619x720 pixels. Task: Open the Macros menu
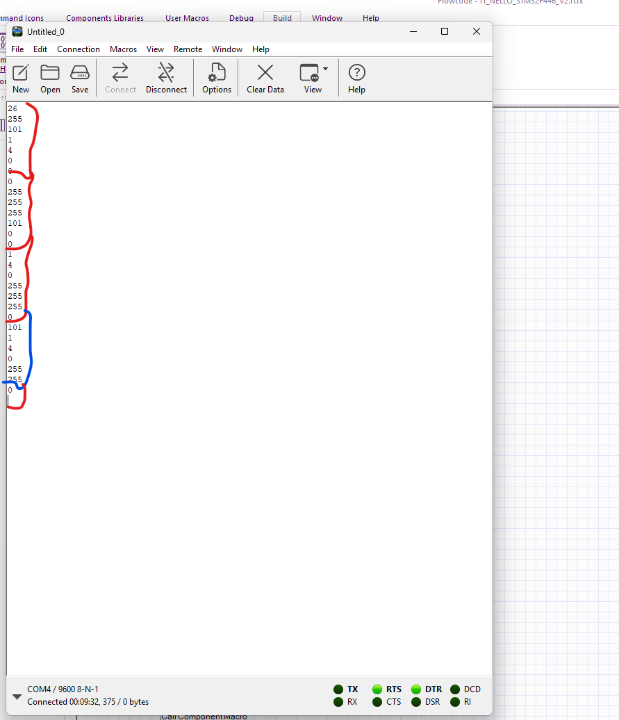pos(123,49)
